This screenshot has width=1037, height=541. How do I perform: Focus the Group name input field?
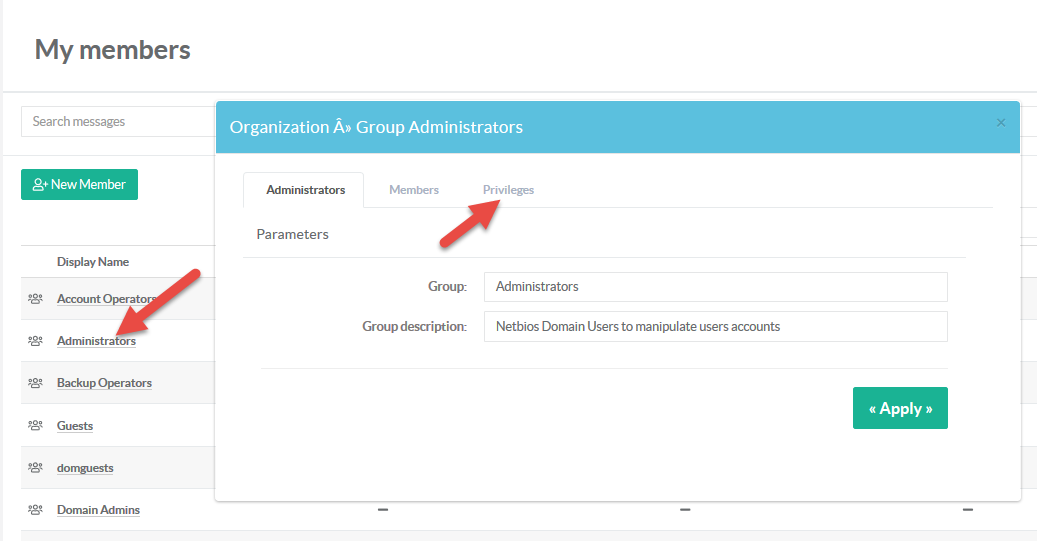tap(715, 286)
